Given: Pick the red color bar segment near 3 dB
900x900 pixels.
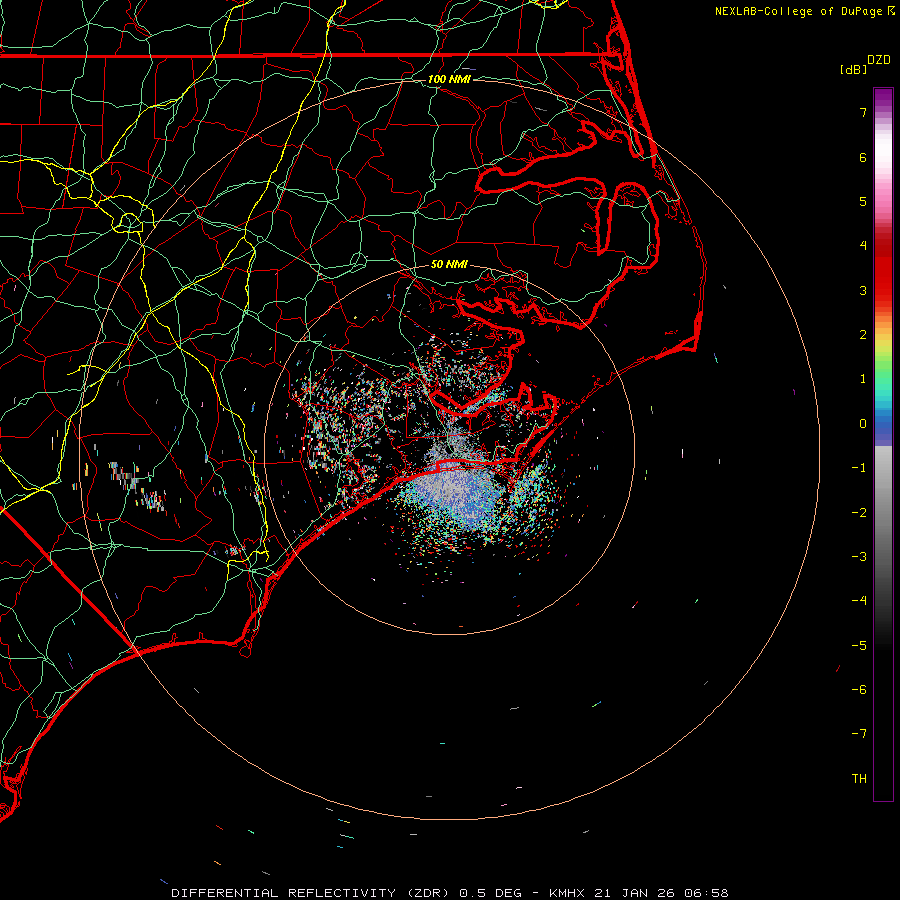Looking at the screenshot, I should [882, 290].
